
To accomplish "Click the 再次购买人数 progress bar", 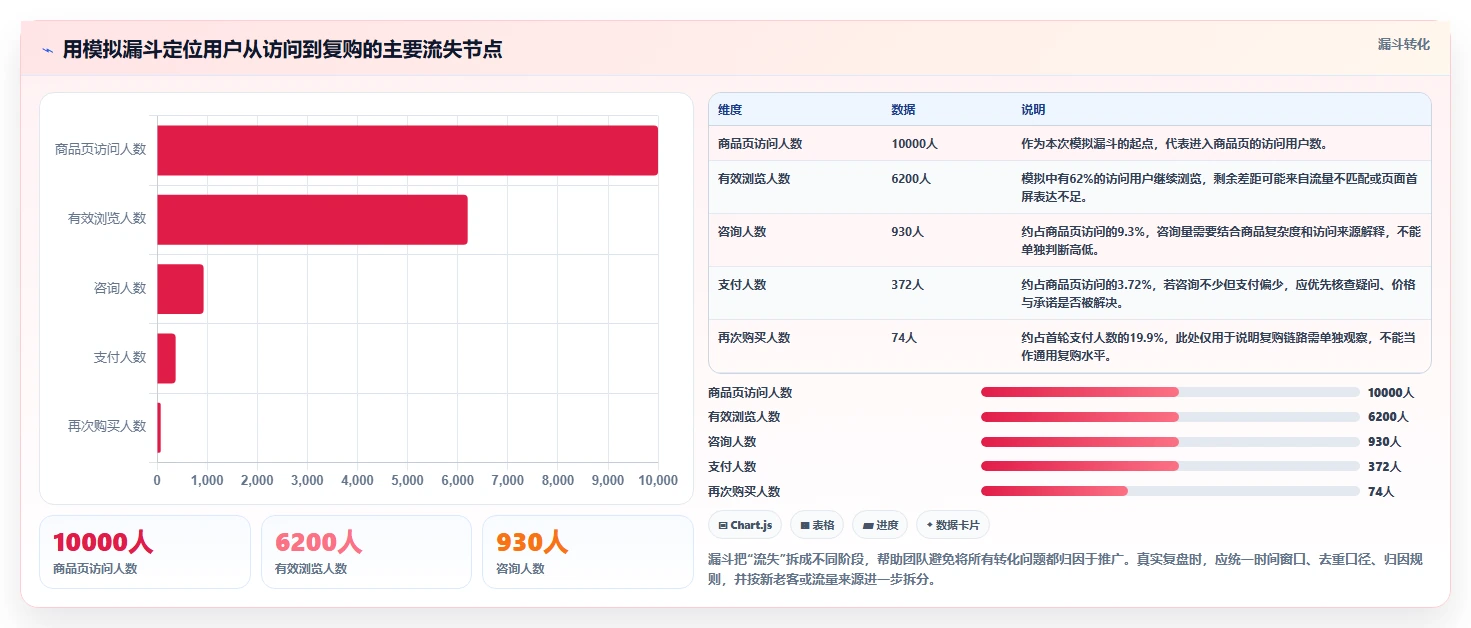I will tap(1170, 491).
